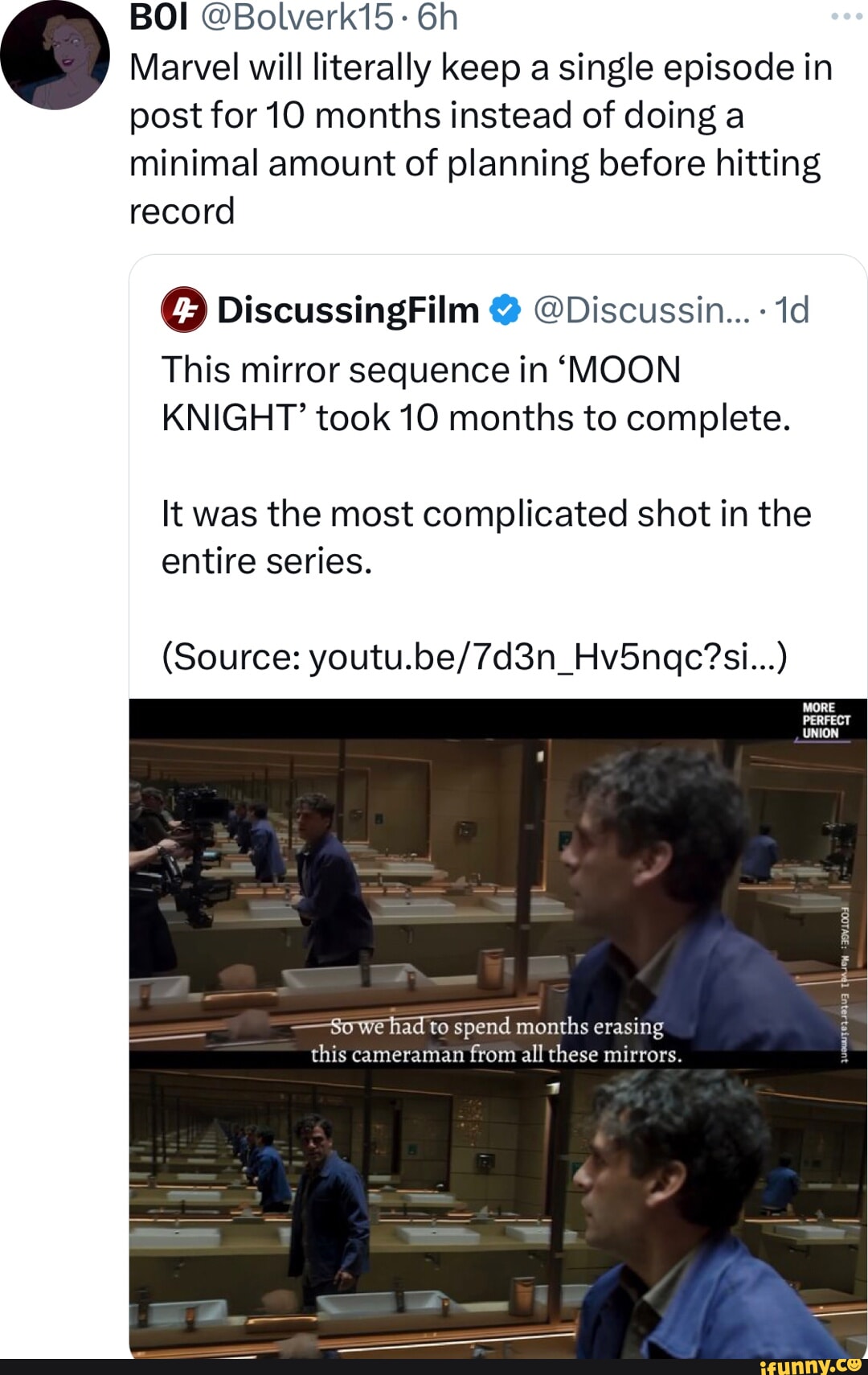Click BOI's tweet text about Marvel planning
The width and height of the screenshot is (868, 1375).
(481, 139)
